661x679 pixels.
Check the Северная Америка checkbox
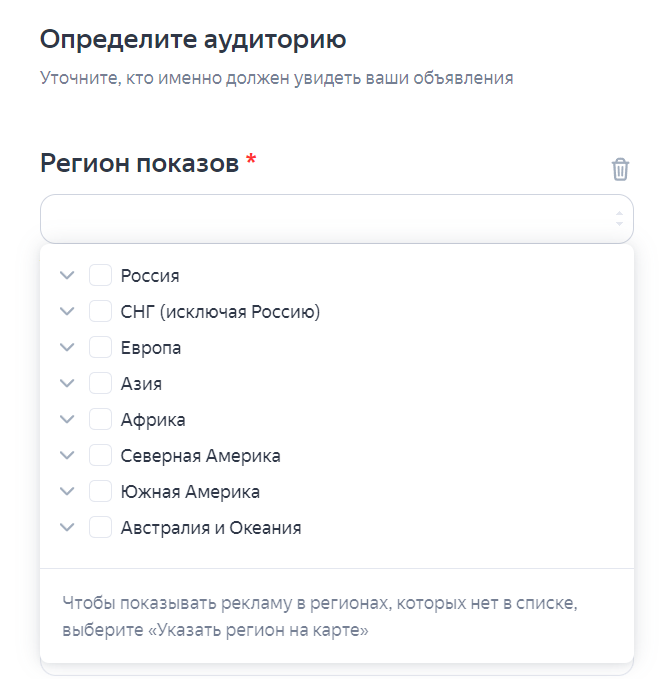100,455
